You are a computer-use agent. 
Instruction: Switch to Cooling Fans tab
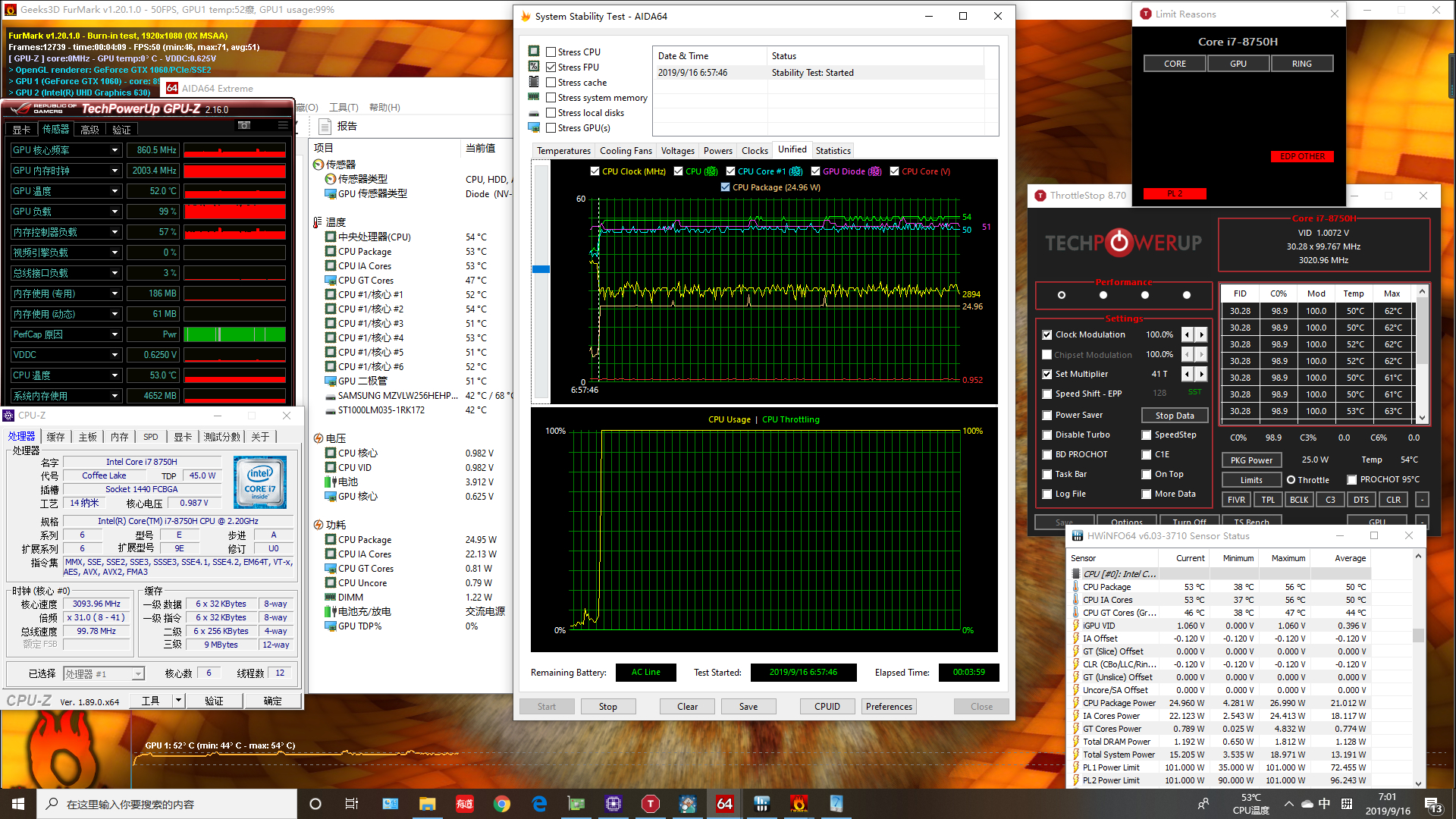(626, 151)
